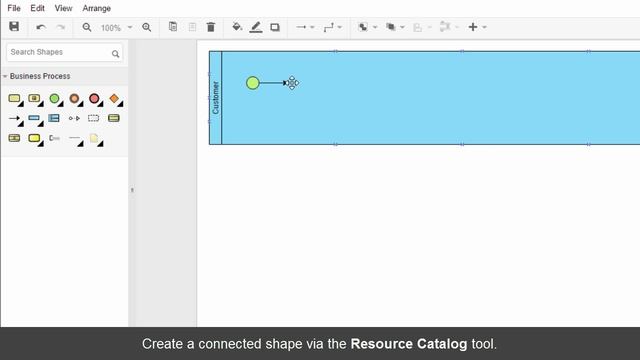Screen dimensions: 640x360
Task: Select the Text Annotation bracket shape
Action: pyautogui.click(x=54, y=138)
